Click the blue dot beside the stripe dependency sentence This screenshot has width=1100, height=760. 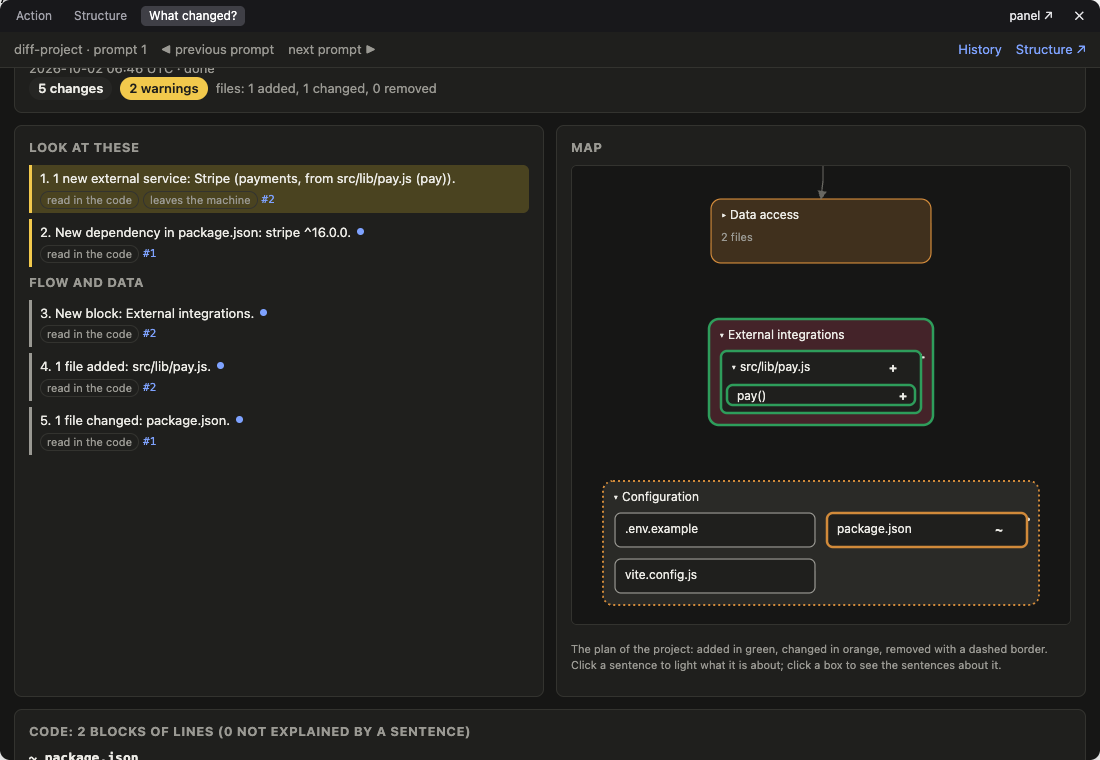click(361, 232)
